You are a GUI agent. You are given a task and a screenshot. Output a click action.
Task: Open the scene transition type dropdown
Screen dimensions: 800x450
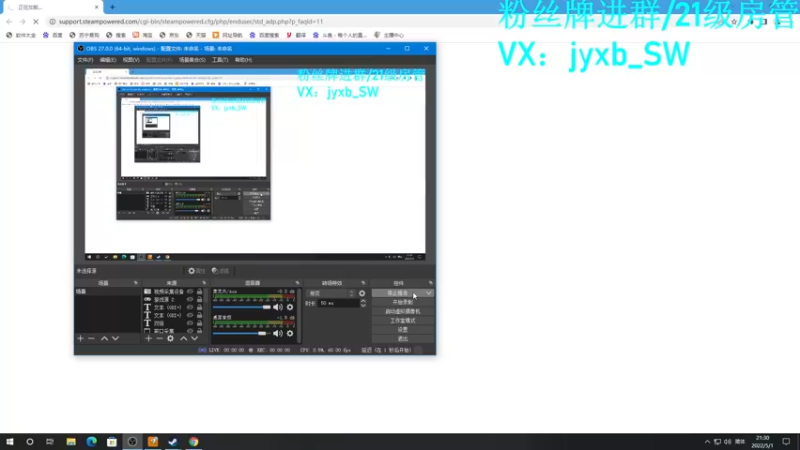click(x=331, y=293)
